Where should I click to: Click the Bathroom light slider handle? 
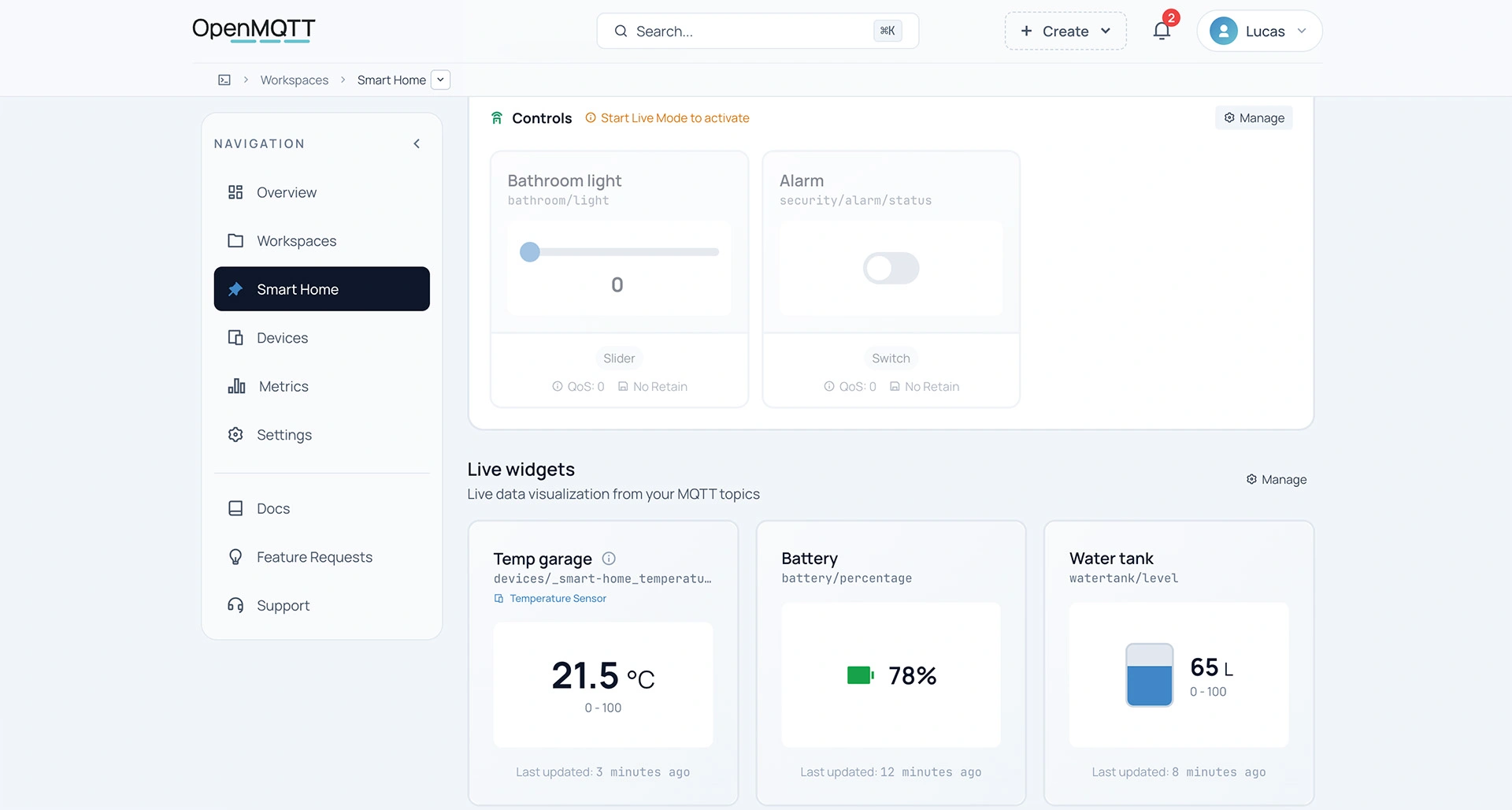[530, 252]
